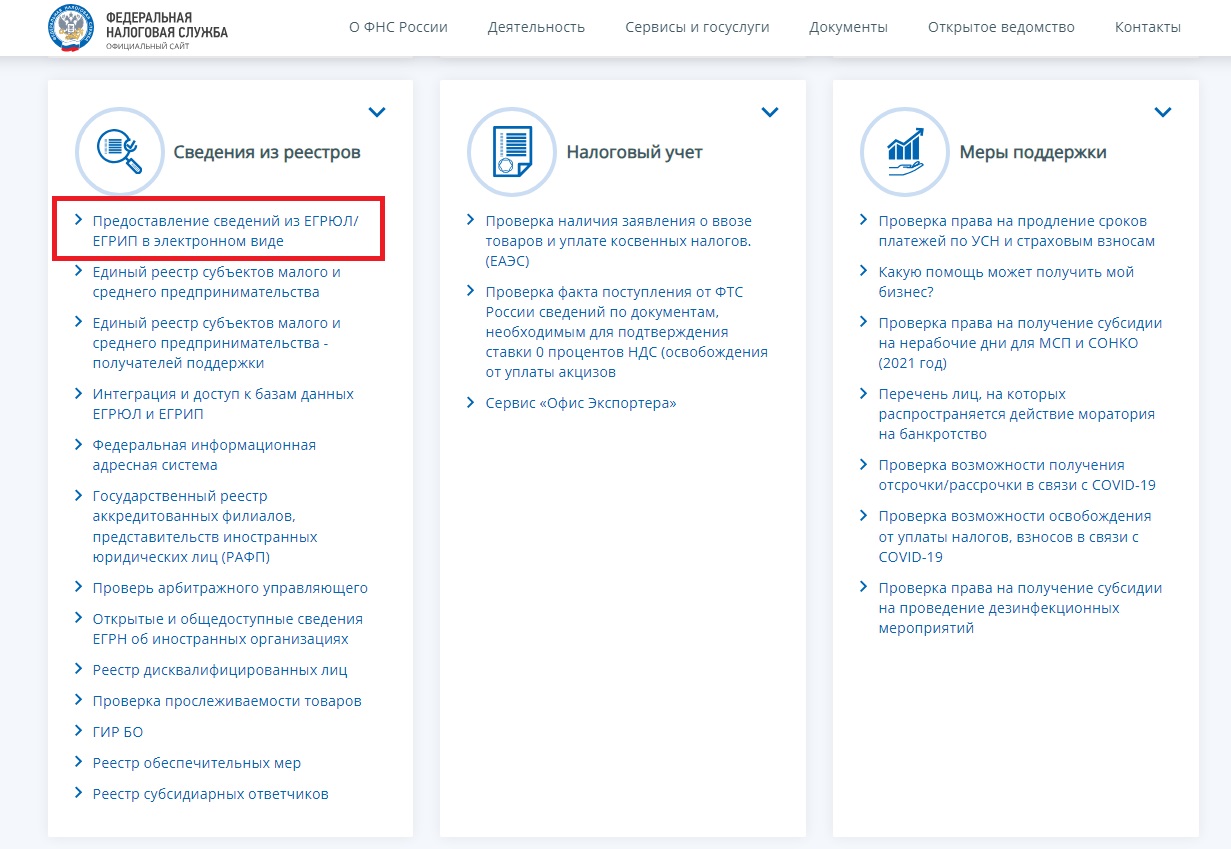Open the Деятельность menu
The image size is (1231, 849).
pos(536,27)
